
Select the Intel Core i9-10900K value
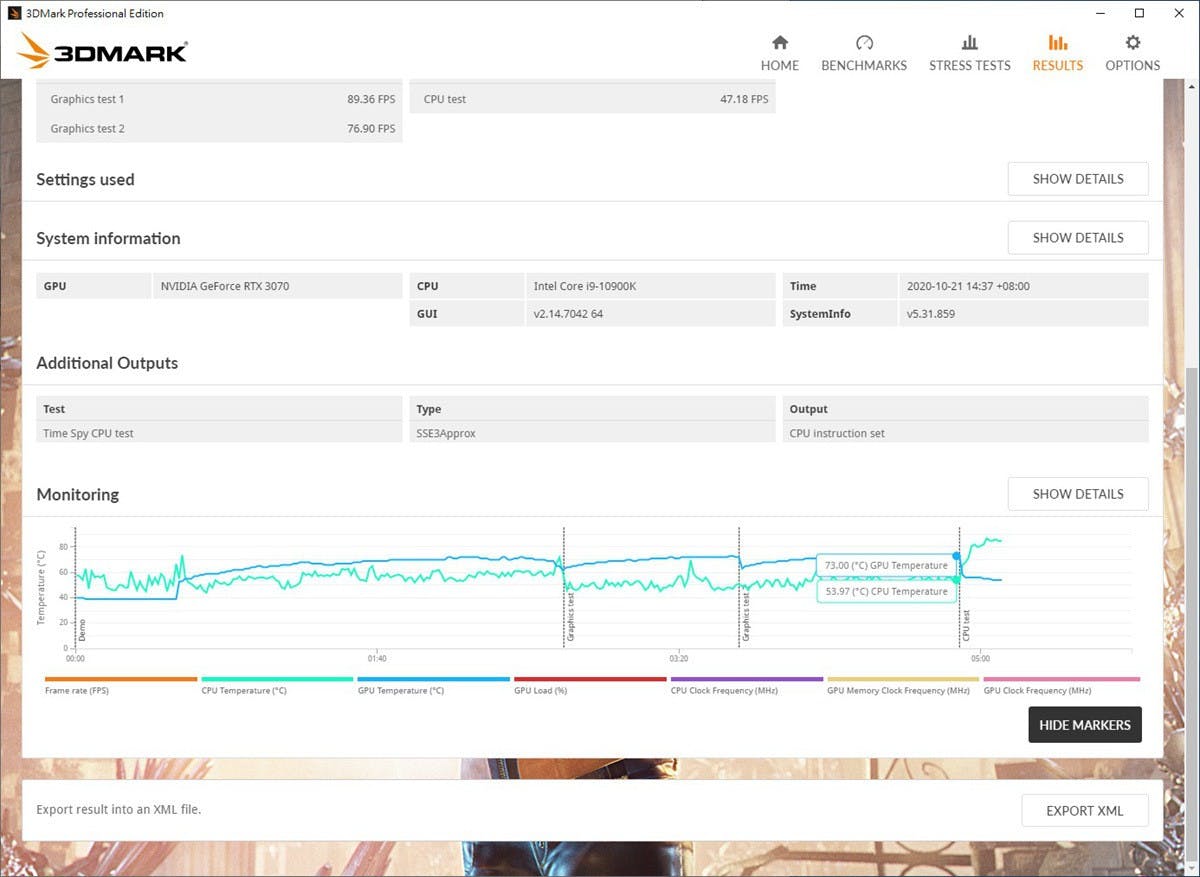tap(650, 286)
